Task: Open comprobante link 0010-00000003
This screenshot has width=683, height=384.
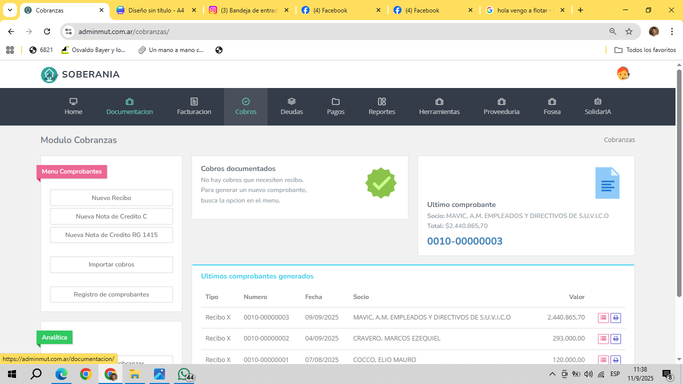Action: pyautogui.click(x=464, y=241)
